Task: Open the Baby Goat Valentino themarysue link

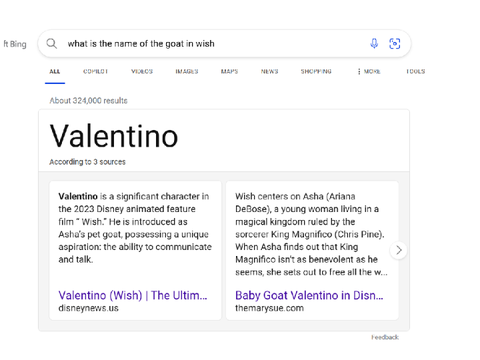Action: pyautogui.click(x=309, y=295)
